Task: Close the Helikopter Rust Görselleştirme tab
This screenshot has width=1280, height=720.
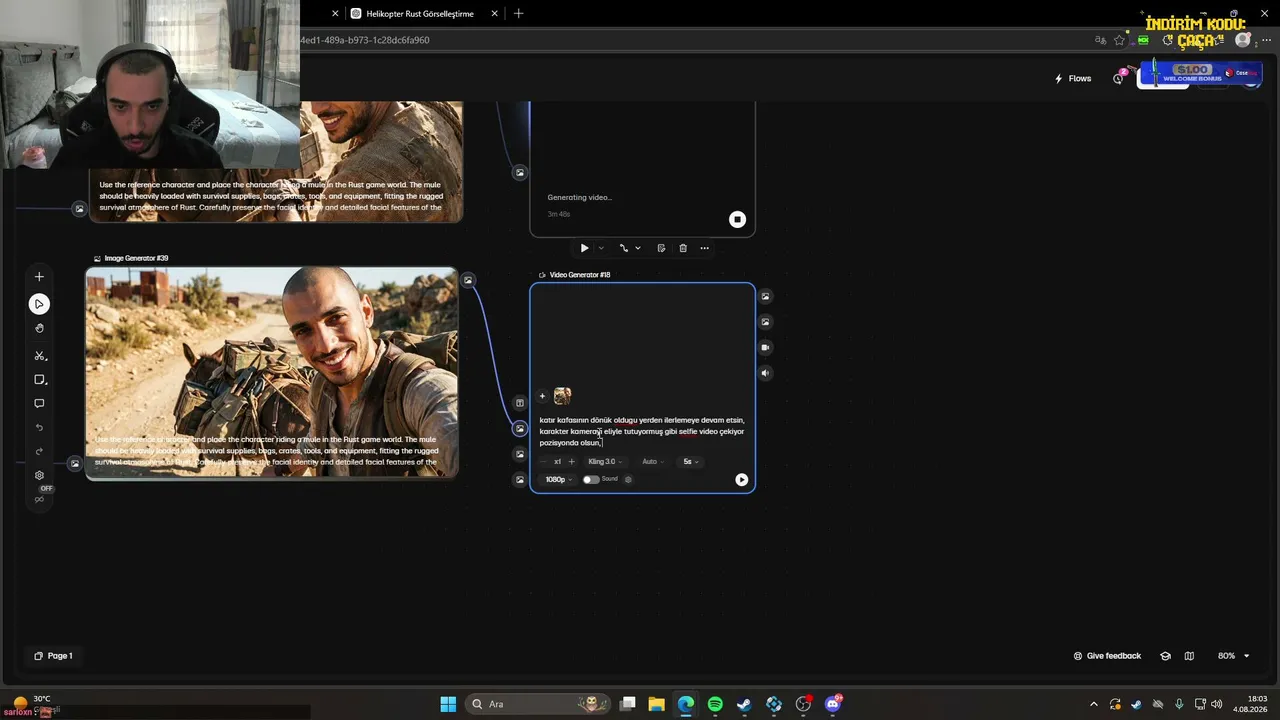Action: 495,14
